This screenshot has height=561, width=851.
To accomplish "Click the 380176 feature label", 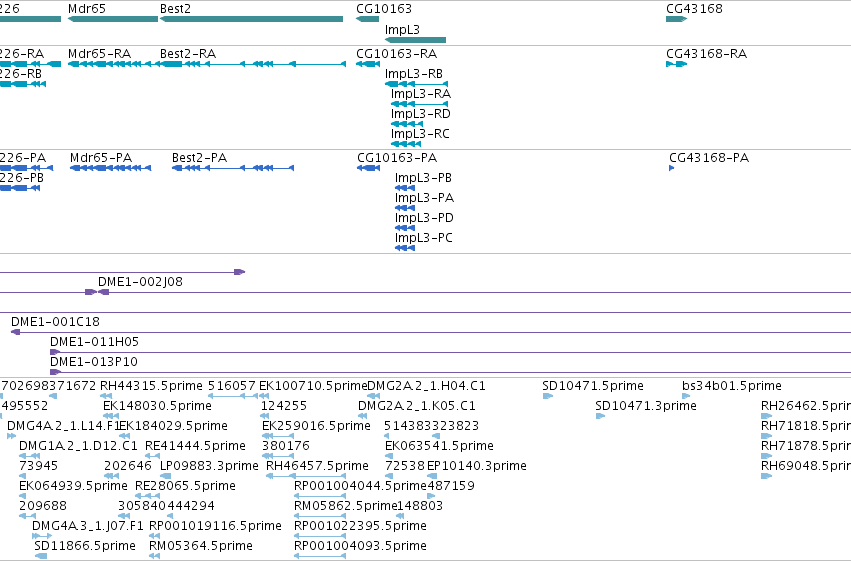I will pos(286,446).
